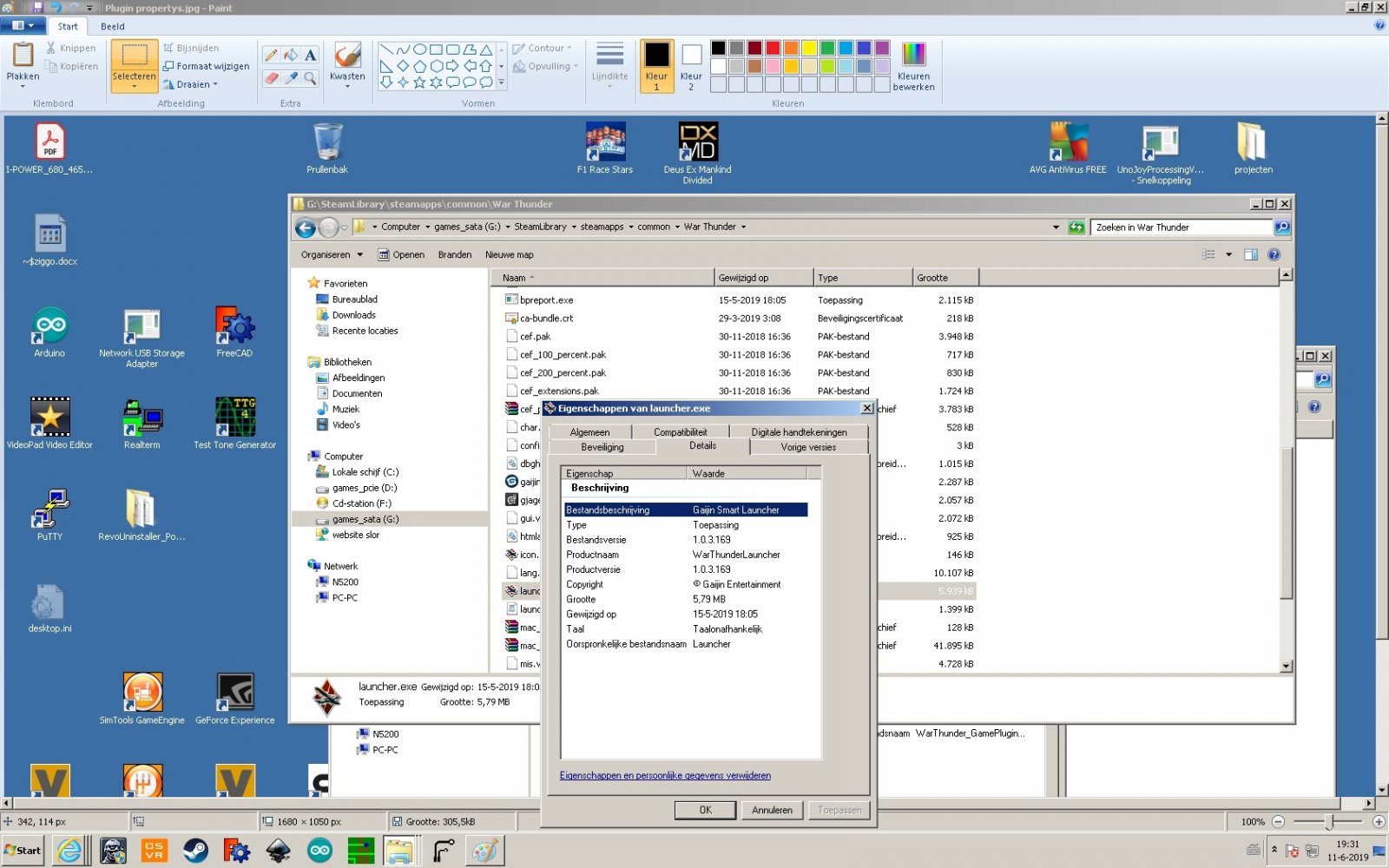
Task: Click the Windows Start button
Action: tap(23, 851)
